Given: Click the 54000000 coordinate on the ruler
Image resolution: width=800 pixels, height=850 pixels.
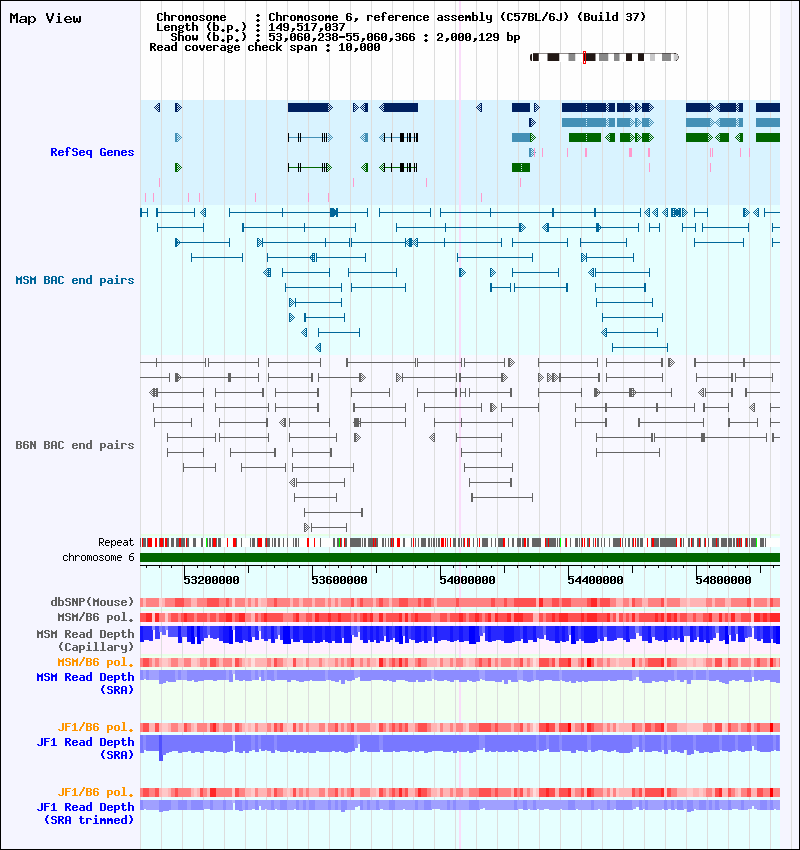Looking at the screenshot, I should 467,580.
